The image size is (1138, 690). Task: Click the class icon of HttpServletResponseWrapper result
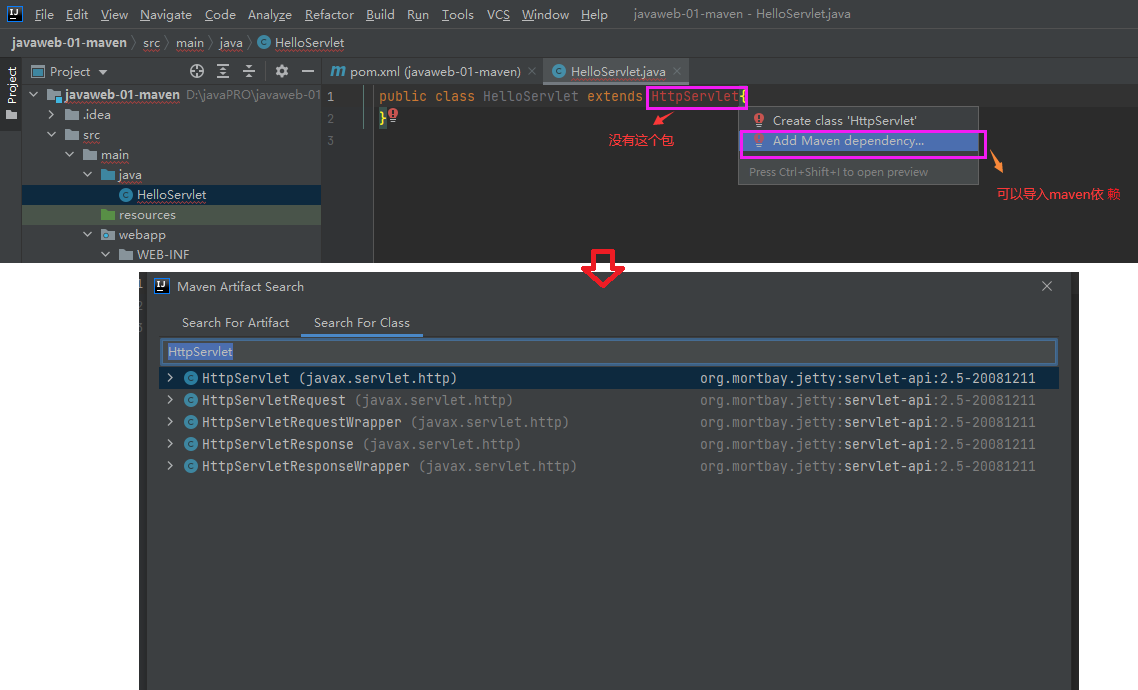[191, 466]
